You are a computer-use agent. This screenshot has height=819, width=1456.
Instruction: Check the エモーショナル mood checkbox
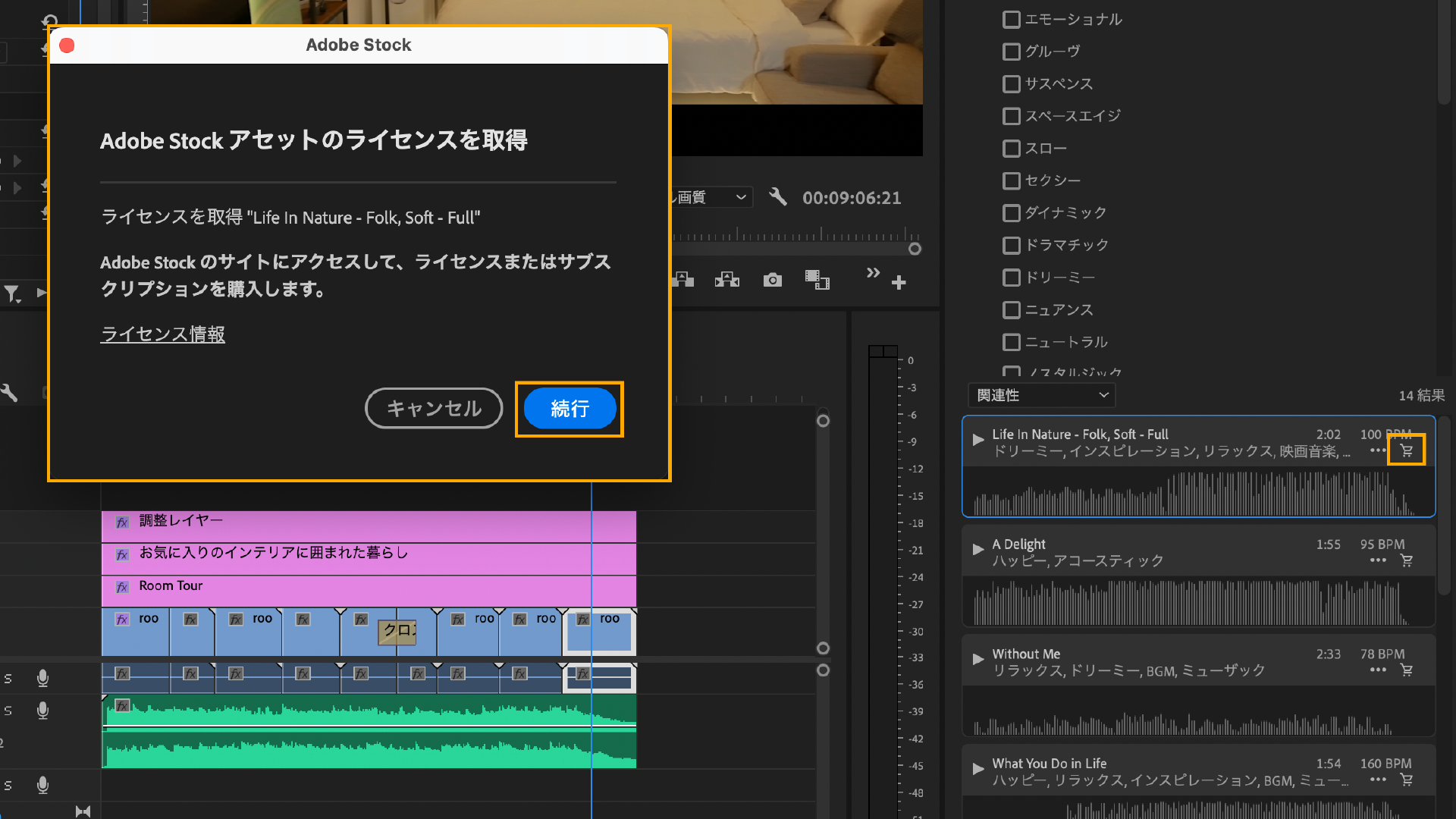(1011, 20)
